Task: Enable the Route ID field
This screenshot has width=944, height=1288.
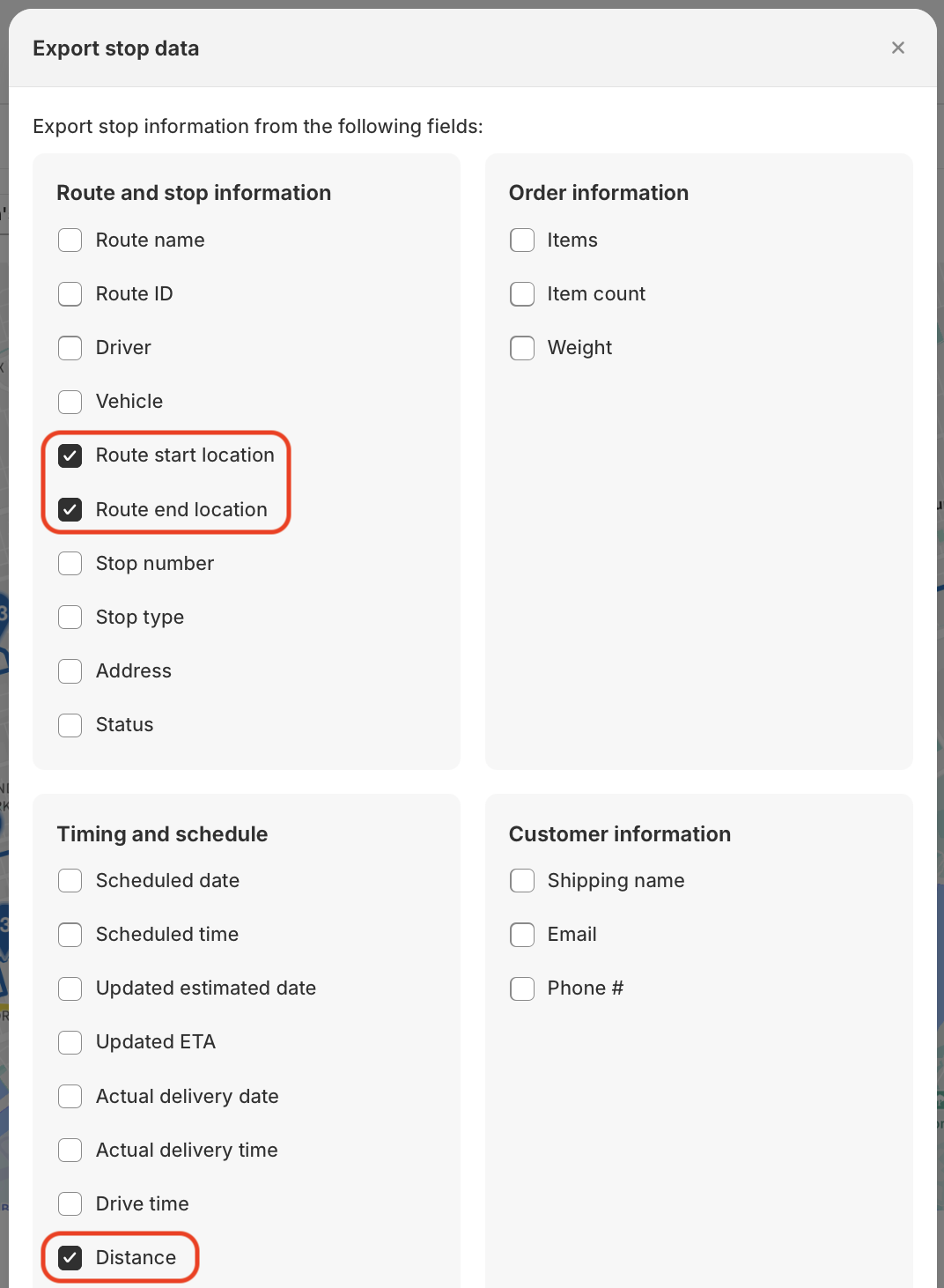Action: coord(70,294)
